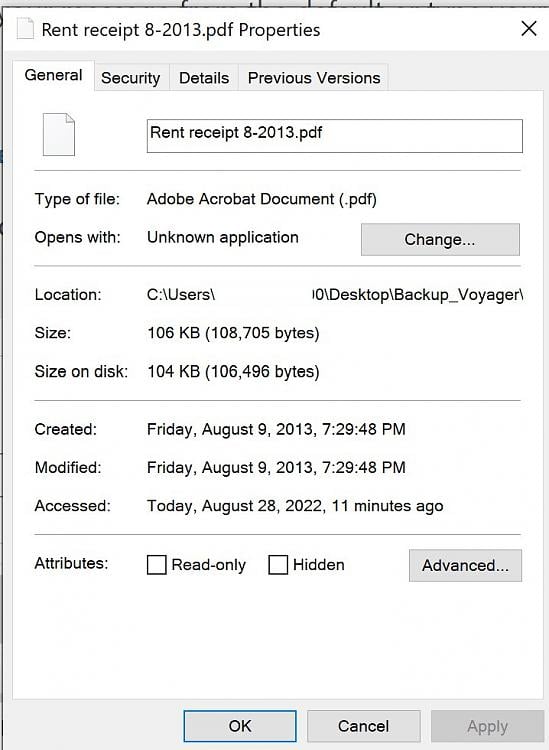Dismiss the dialog with Cancel

point(363,726)
